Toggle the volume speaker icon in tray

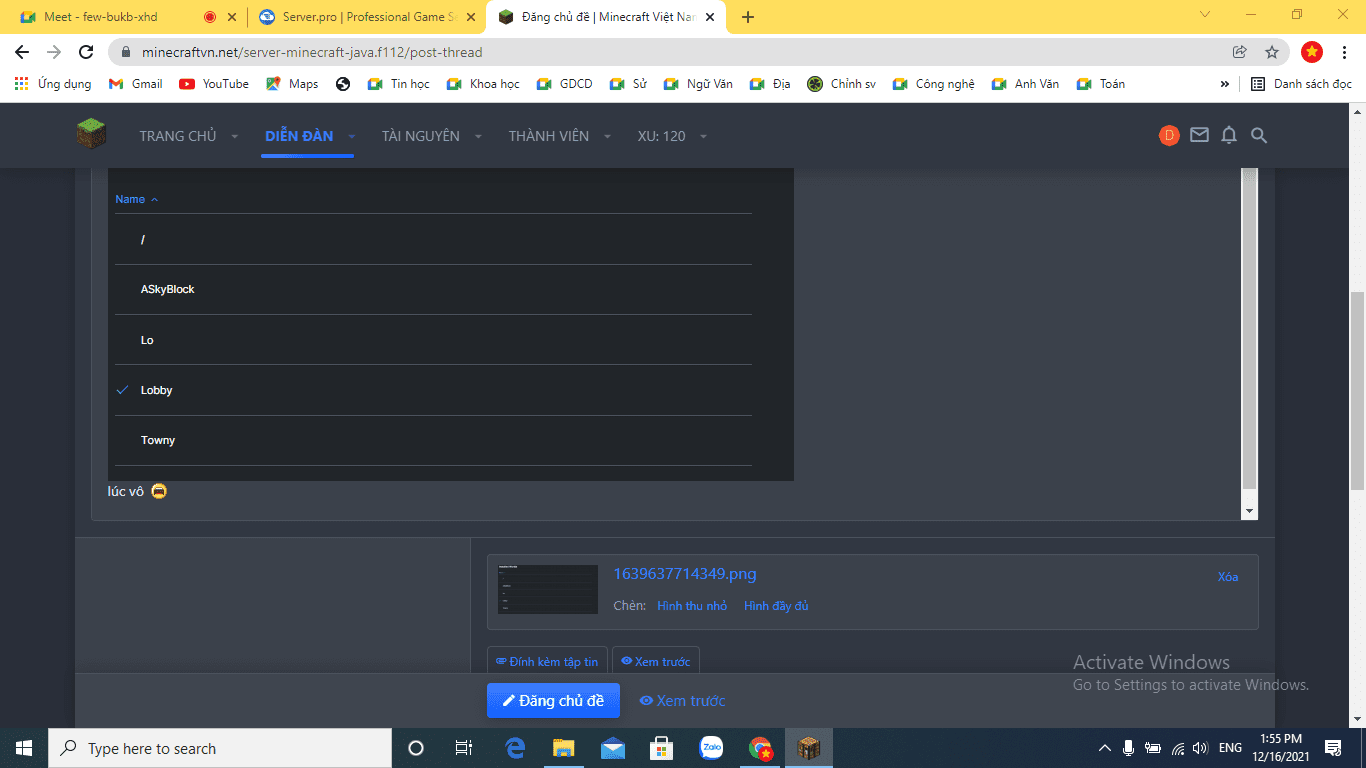point(1200,748)
